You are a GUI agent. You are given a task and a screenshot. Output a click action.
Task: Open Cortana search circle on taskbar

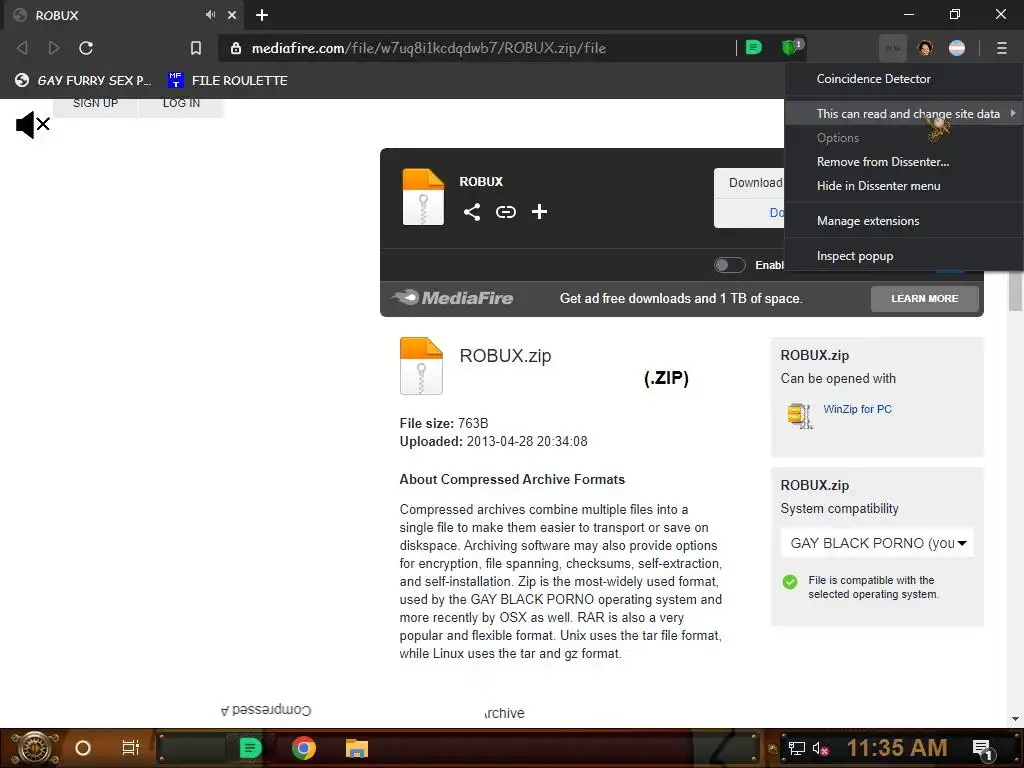tap(83, 748)
